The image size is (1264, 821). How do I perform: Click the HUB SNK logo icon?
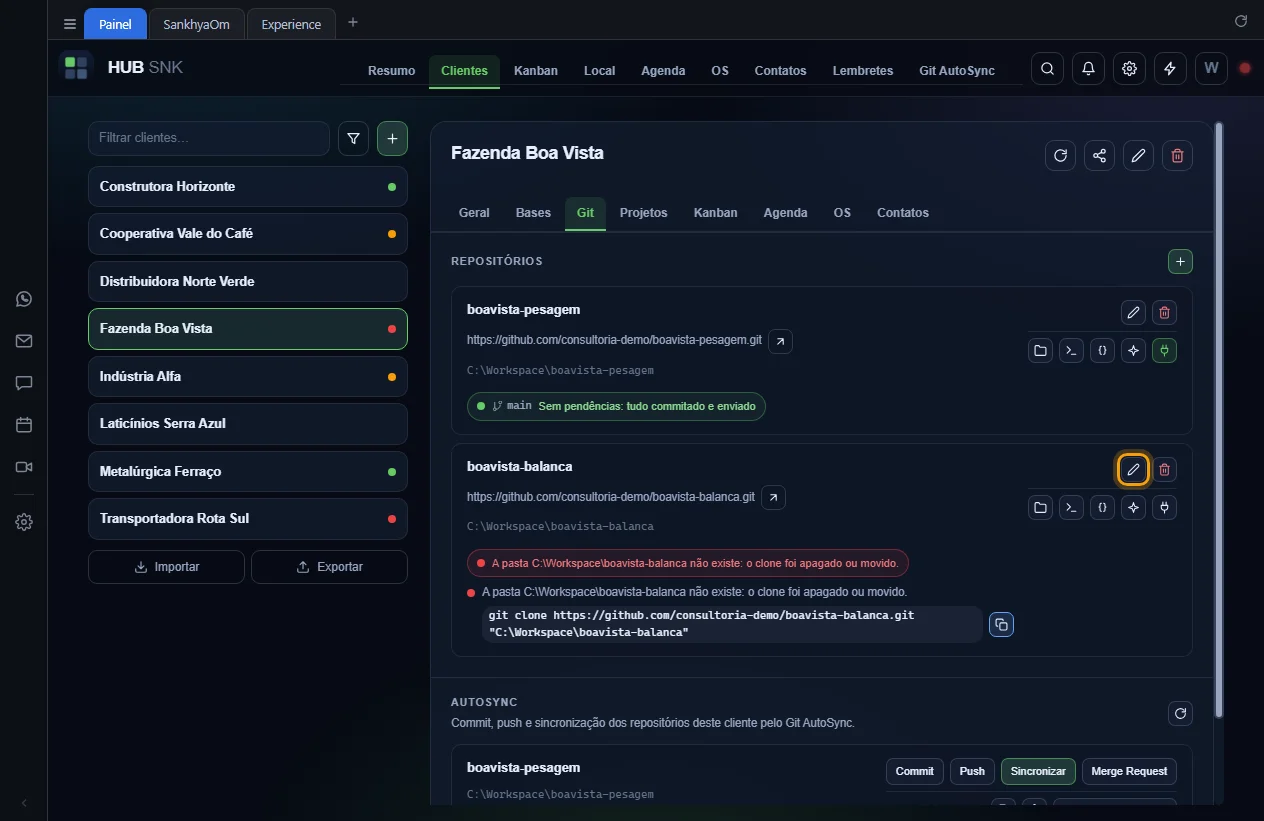tap(75, 68)
